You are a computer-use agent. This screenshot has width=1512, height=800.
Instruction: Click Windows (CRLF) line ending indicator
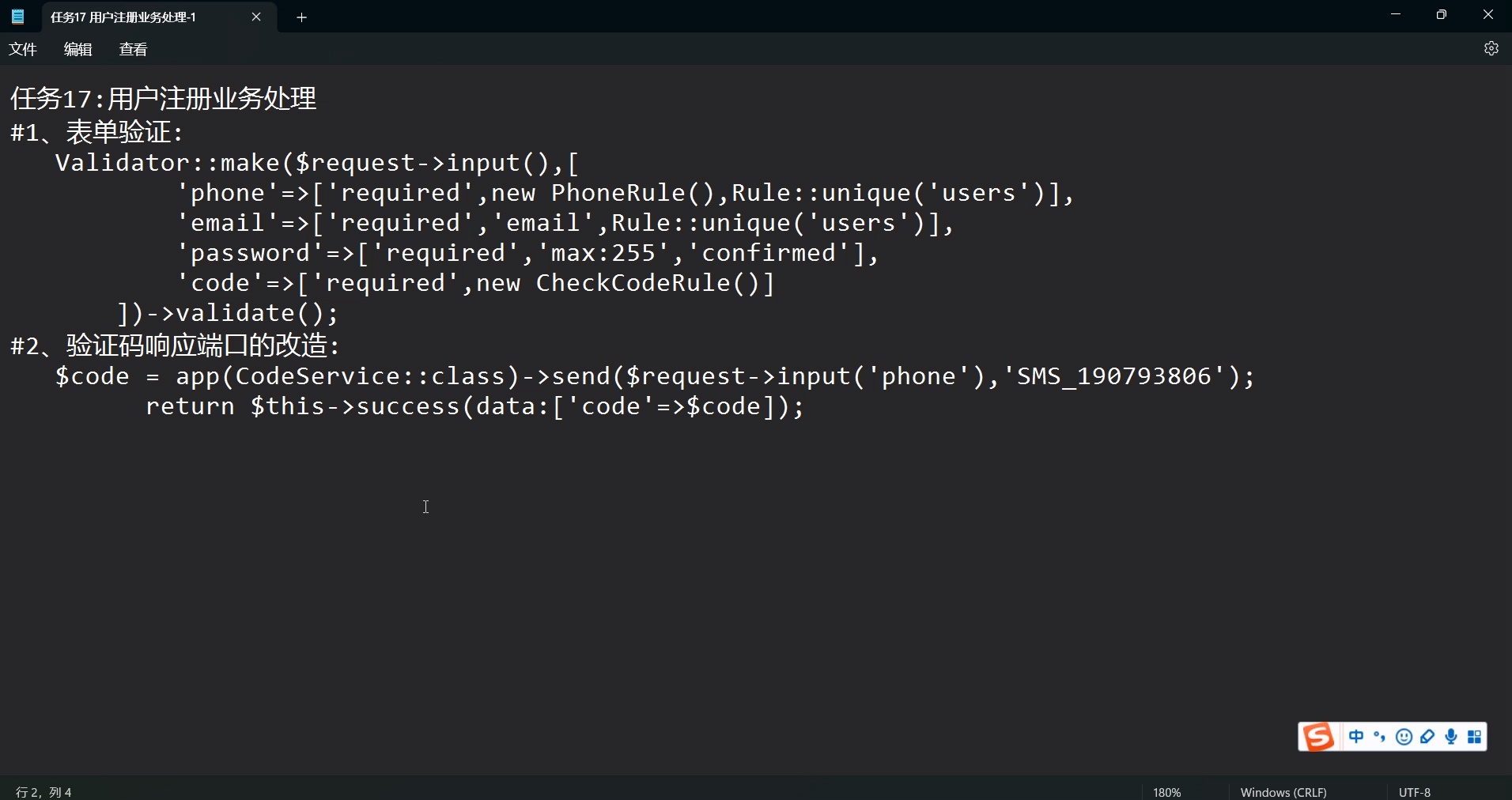(1283, 792)
